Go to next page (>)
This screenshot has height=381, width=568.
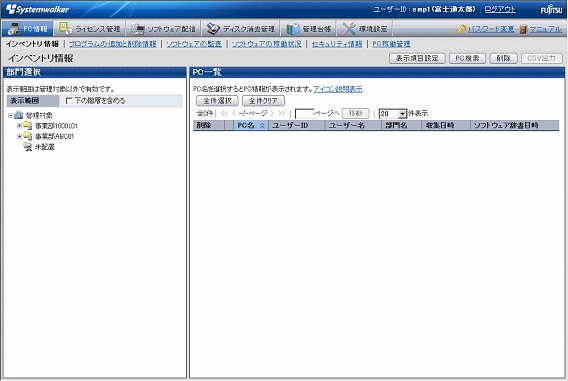click(x=272, y=114)
